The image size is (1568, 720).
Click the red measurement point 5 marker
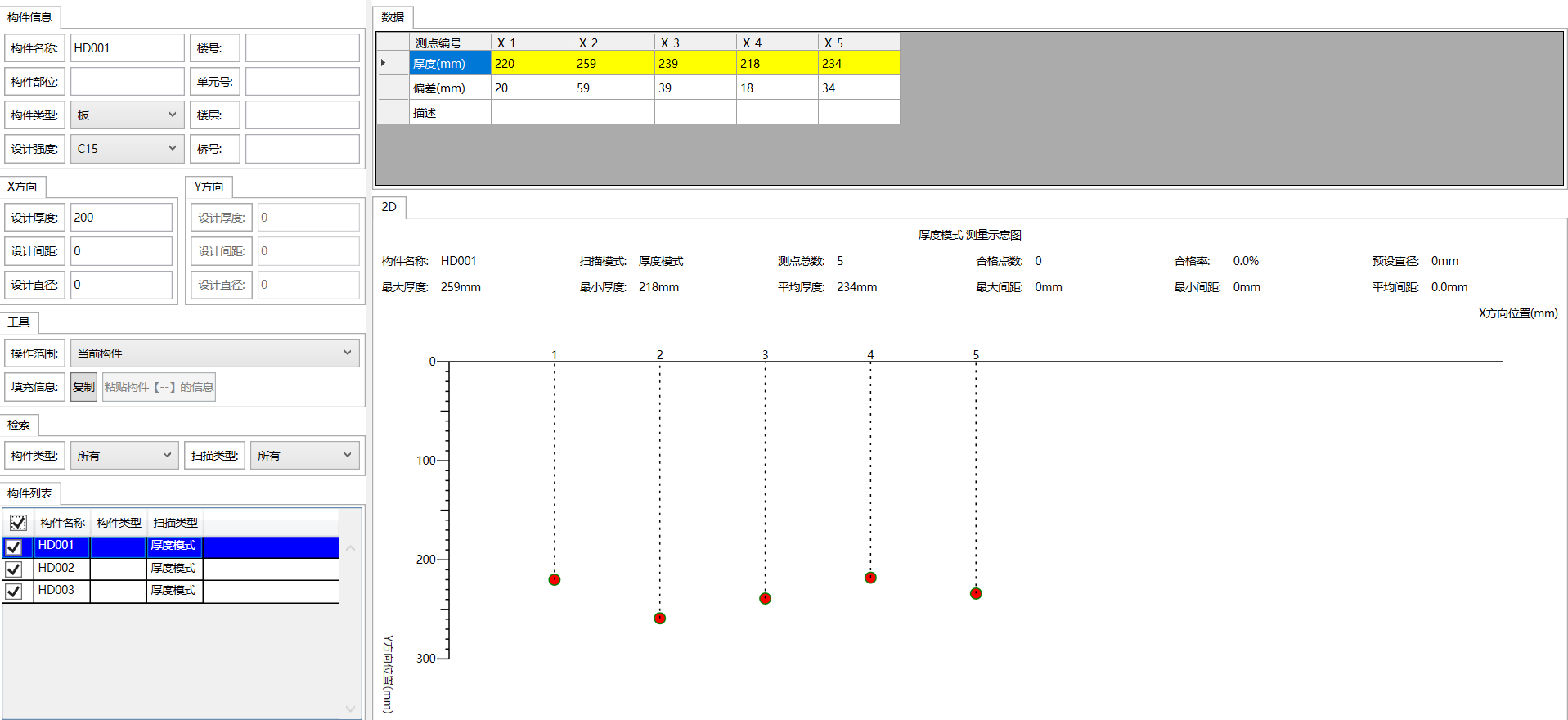(976, 593)
